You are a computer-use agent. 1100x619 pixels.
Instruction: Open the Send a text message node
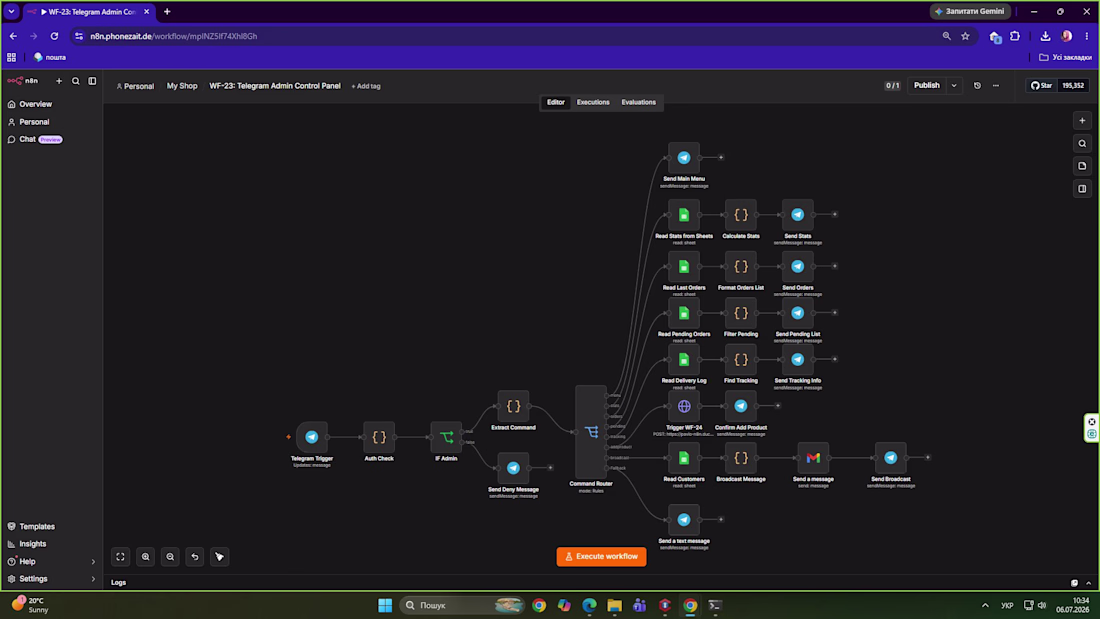(684, 520)
